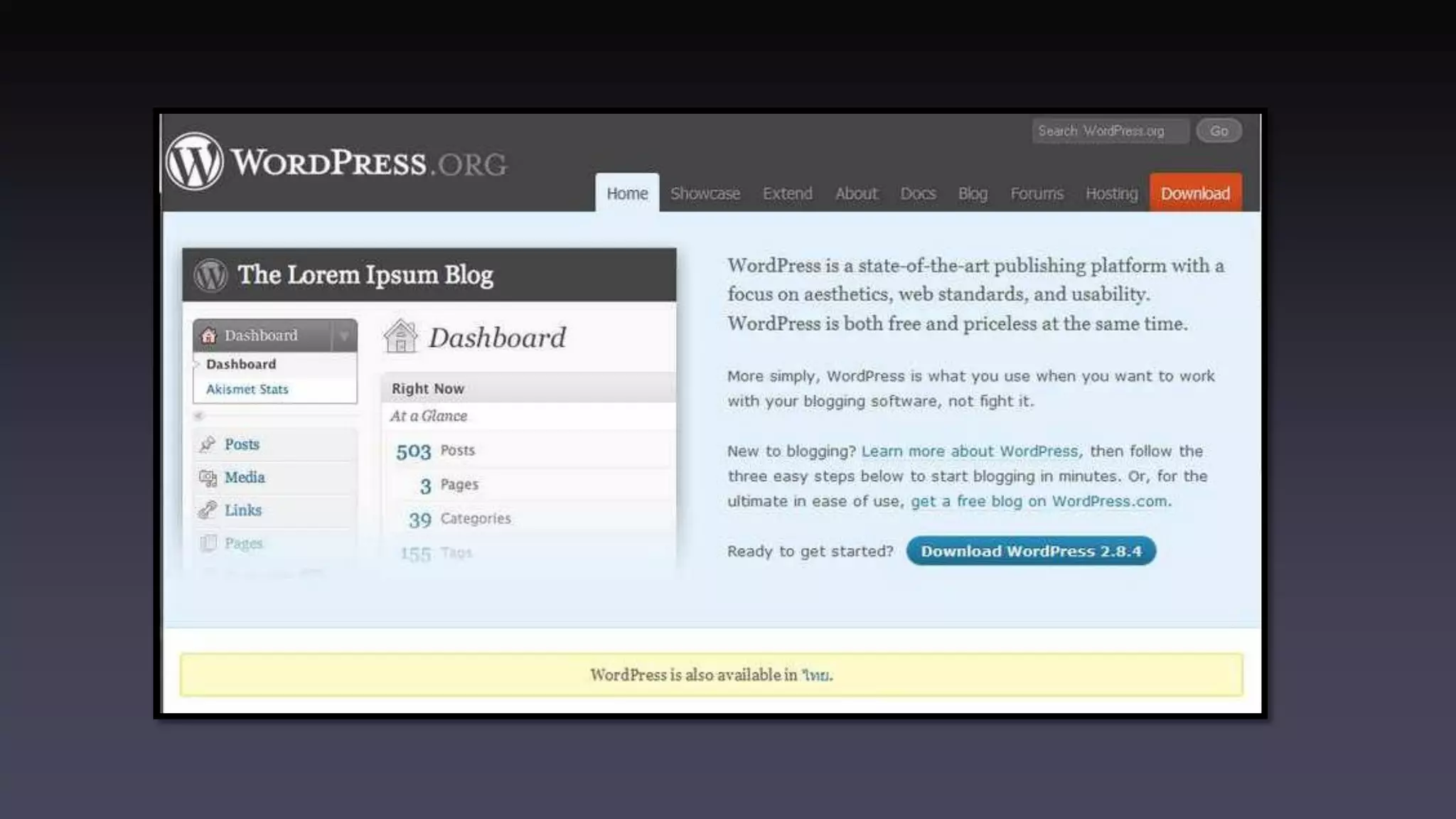The image size is (1456, 819).
Task: Select Akismet Stats submenu item
Action: tap(247, 390)
